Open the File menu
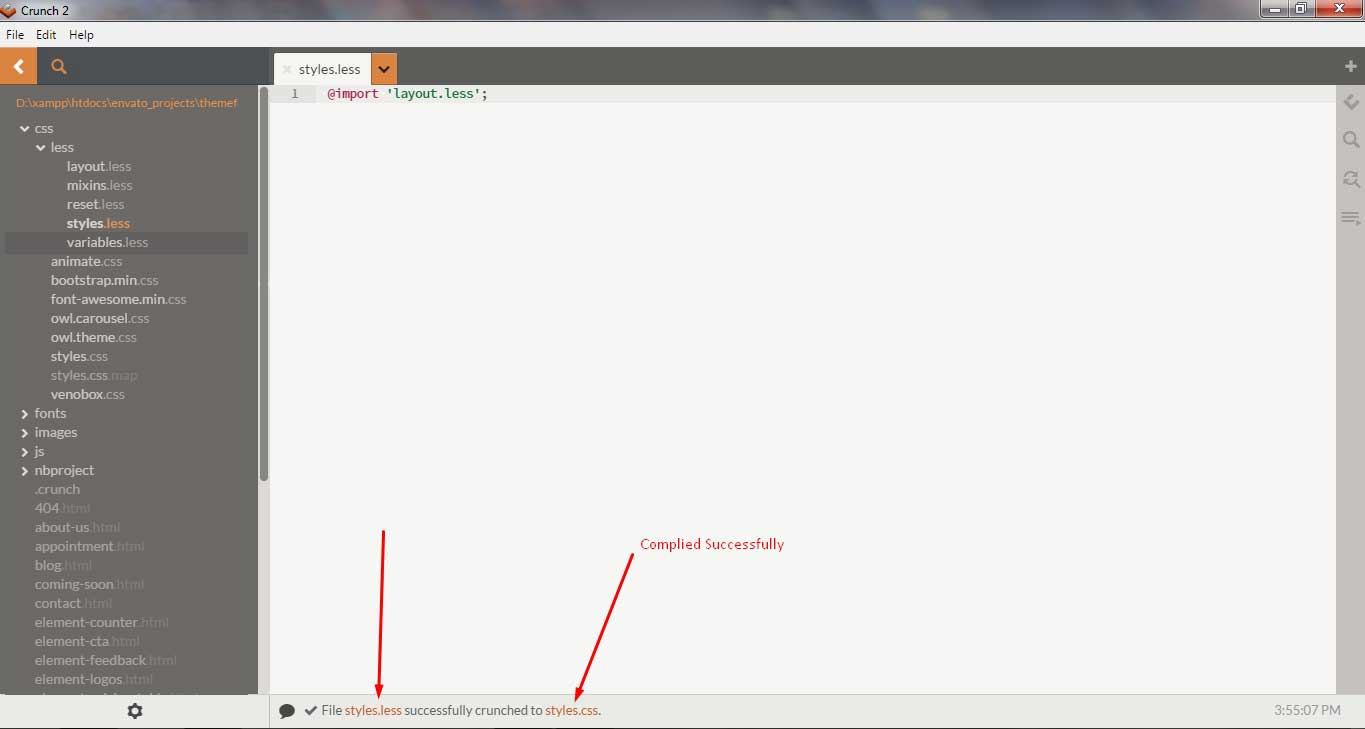Viewport: 1365px width, 729px height. pos(15,34)
